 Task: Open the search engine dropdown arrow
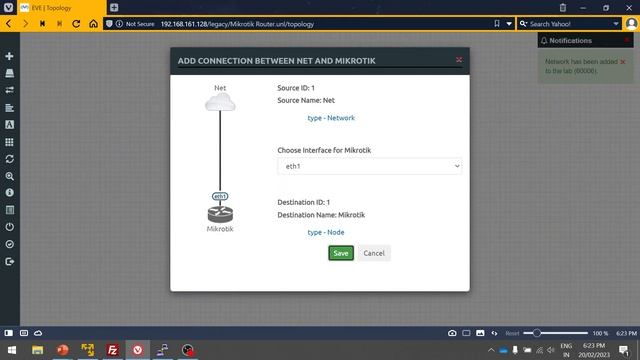(x=616, y=24)
